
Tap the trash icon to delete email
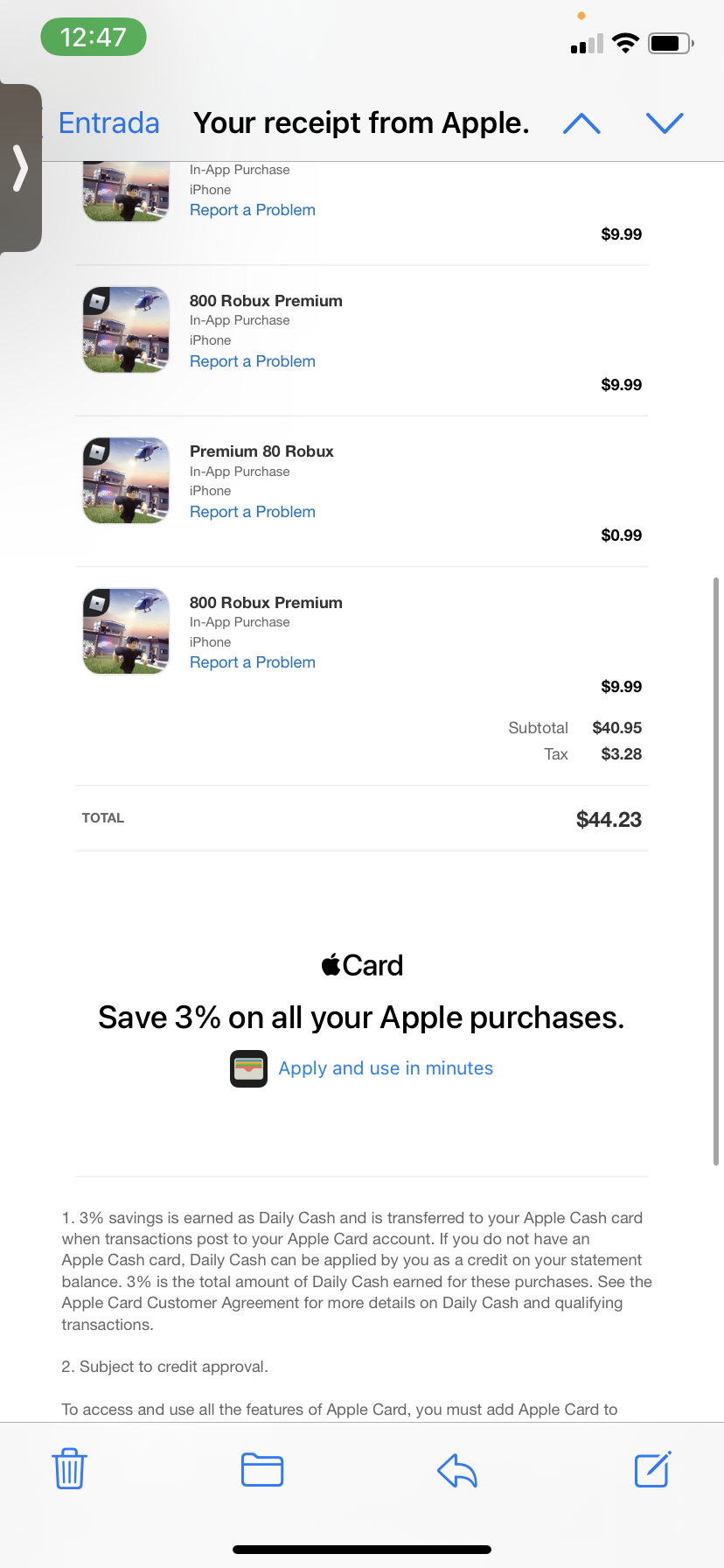[x=69, y=1469]
